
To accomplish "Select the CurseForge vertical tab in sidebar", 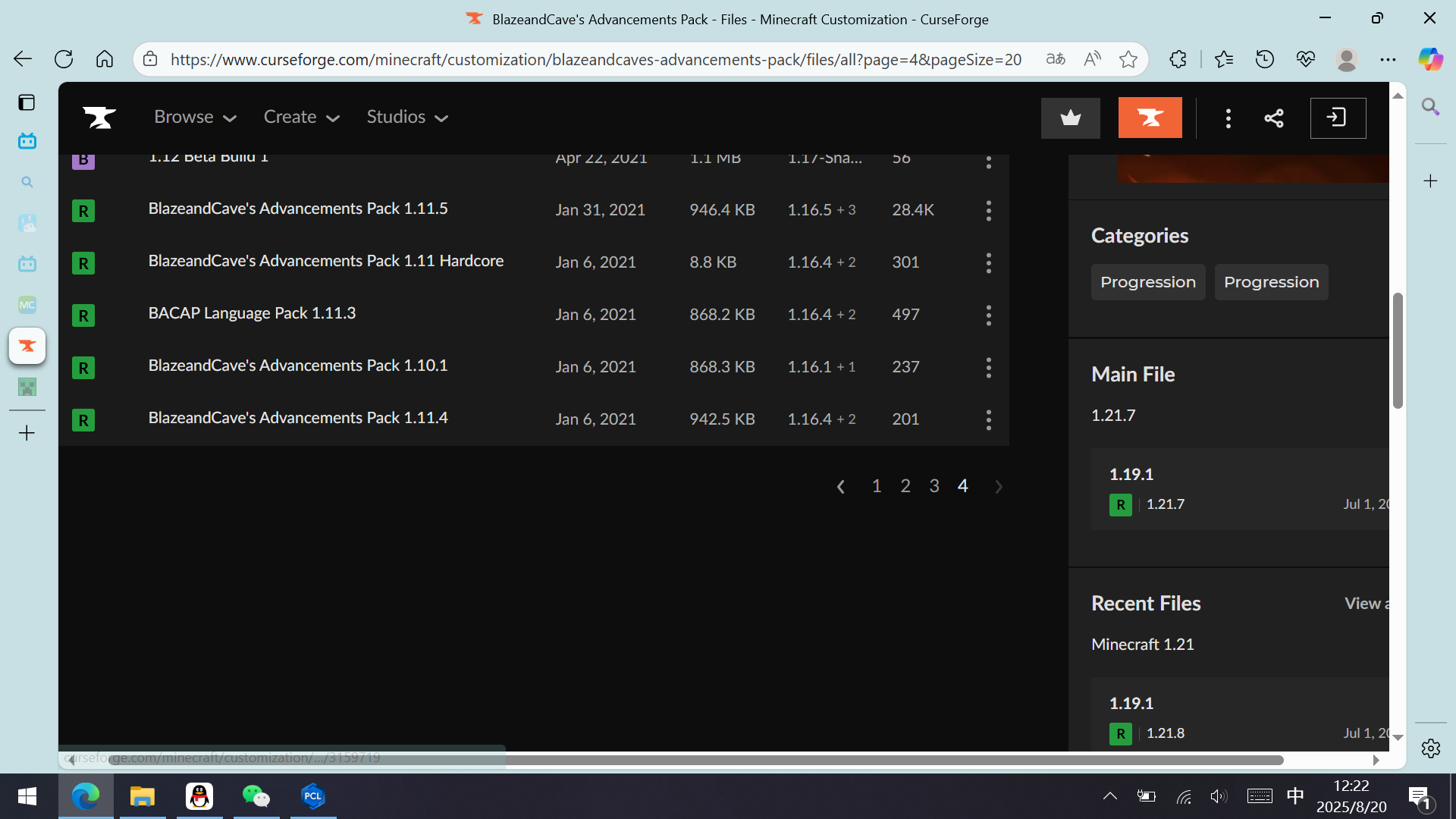I will 27,347.
